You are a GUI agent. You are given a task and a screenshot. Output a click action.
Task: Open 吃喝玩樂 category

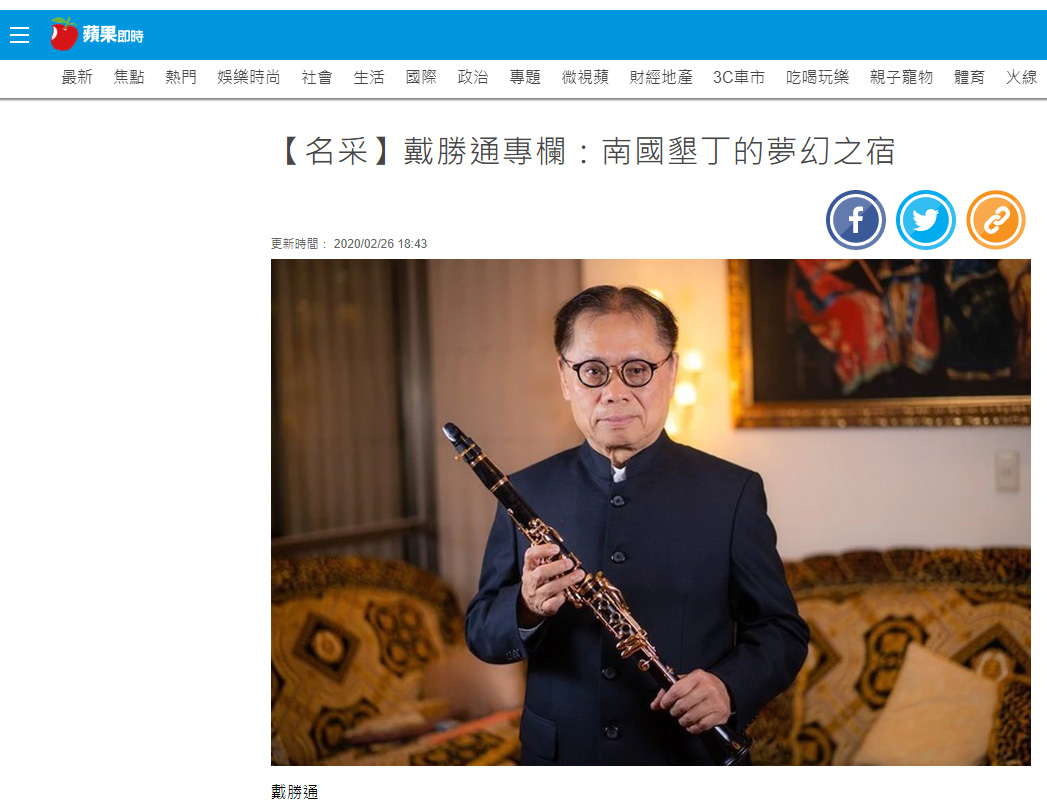(x=817, y=77)
